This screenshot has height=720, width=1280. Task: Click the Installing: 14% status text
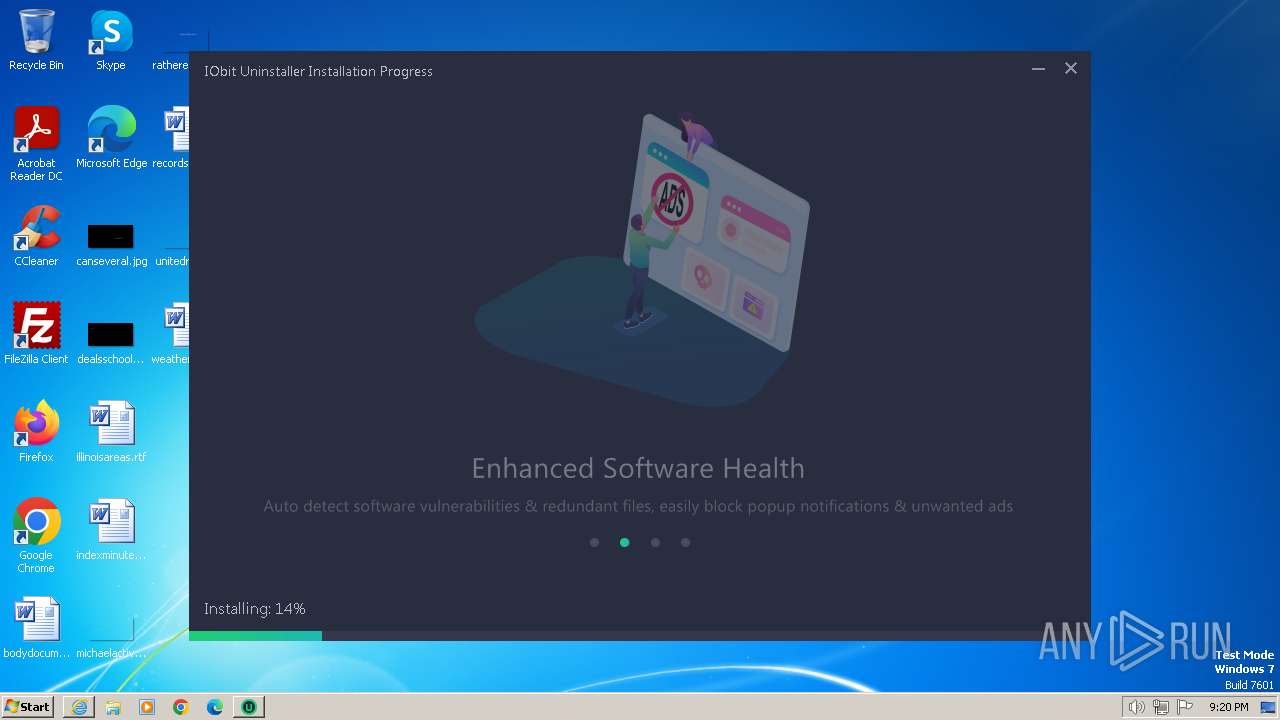pyautogui.click(x=255, y=609)
